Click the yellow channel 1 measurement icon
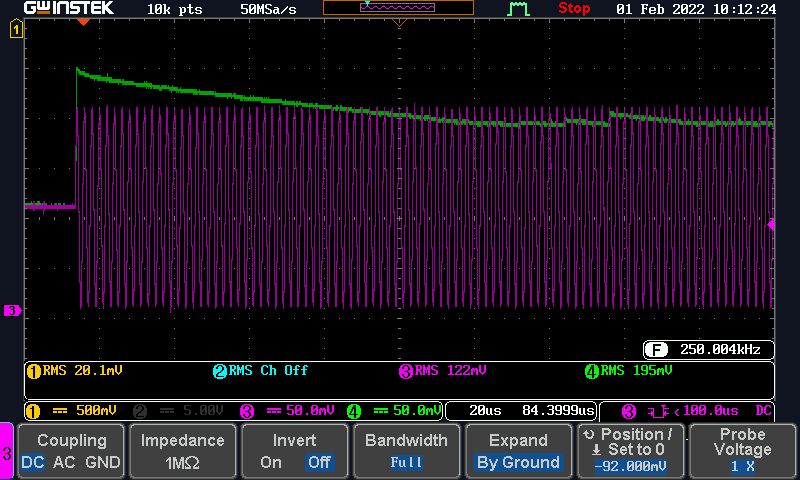The height and width of the screenshot is (480, 800). tap(34, 371)
